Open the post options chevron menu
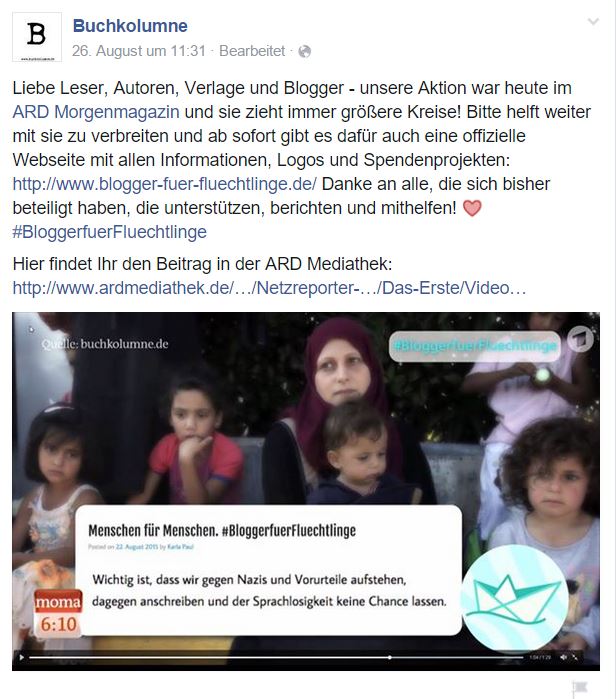 [593, 21]
